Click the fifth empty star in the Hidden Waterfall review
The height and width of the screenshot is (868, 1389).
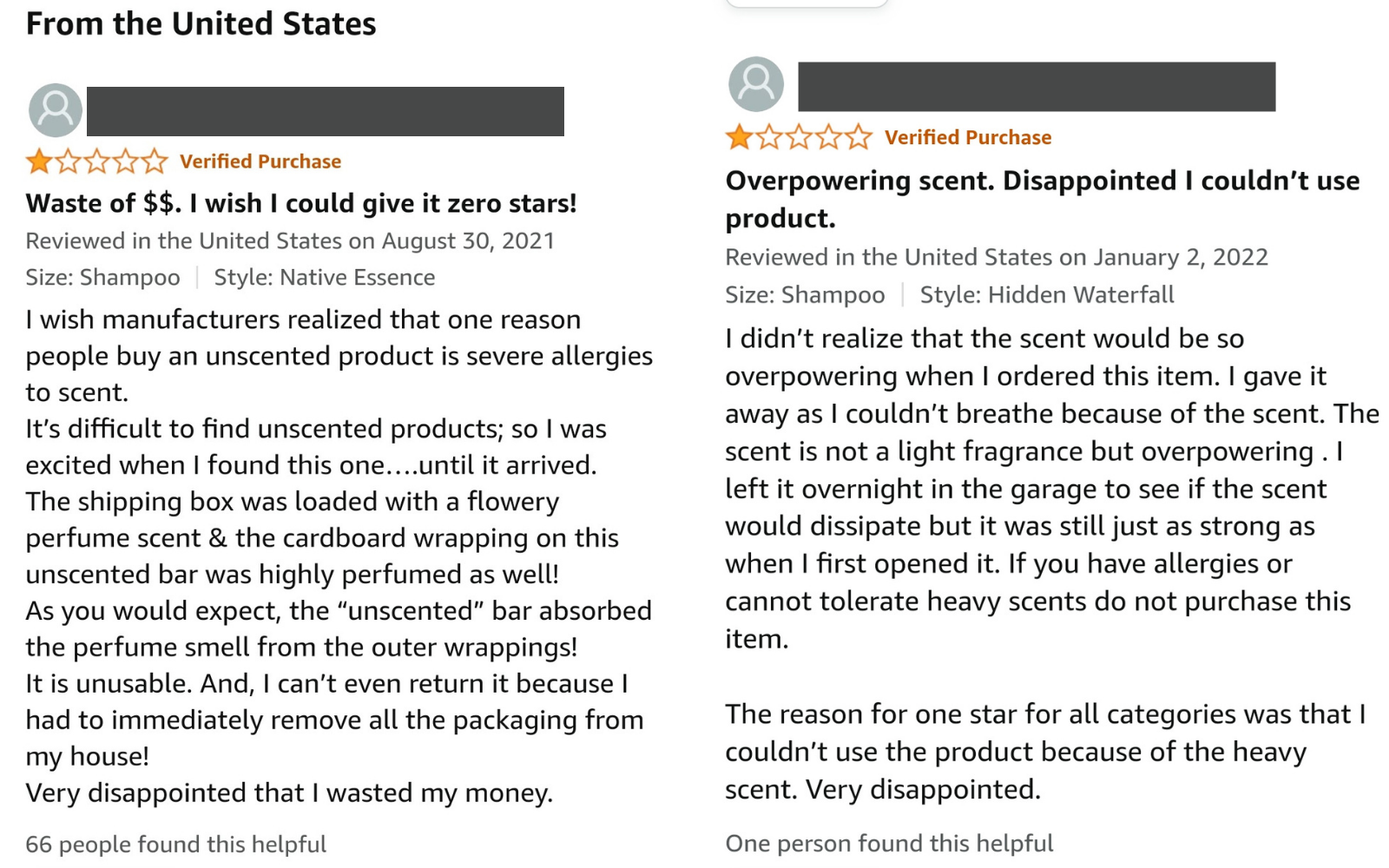pos(859,137)
